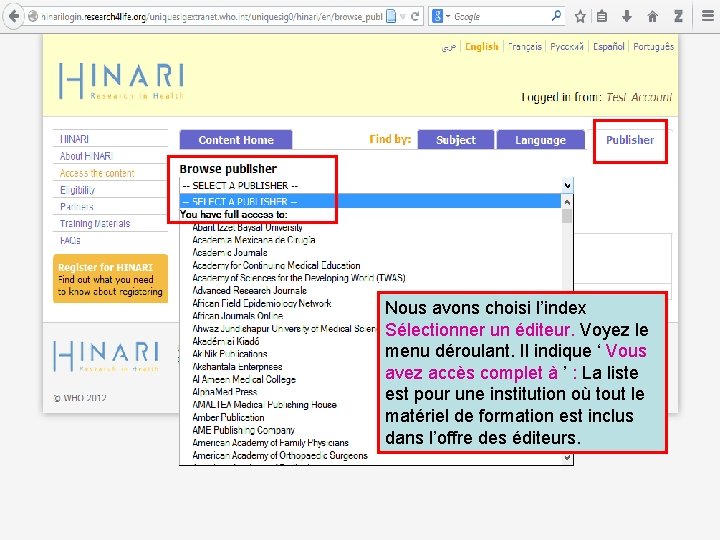Select Amber Publication
720x540 pixels.
tap(228, 417)
